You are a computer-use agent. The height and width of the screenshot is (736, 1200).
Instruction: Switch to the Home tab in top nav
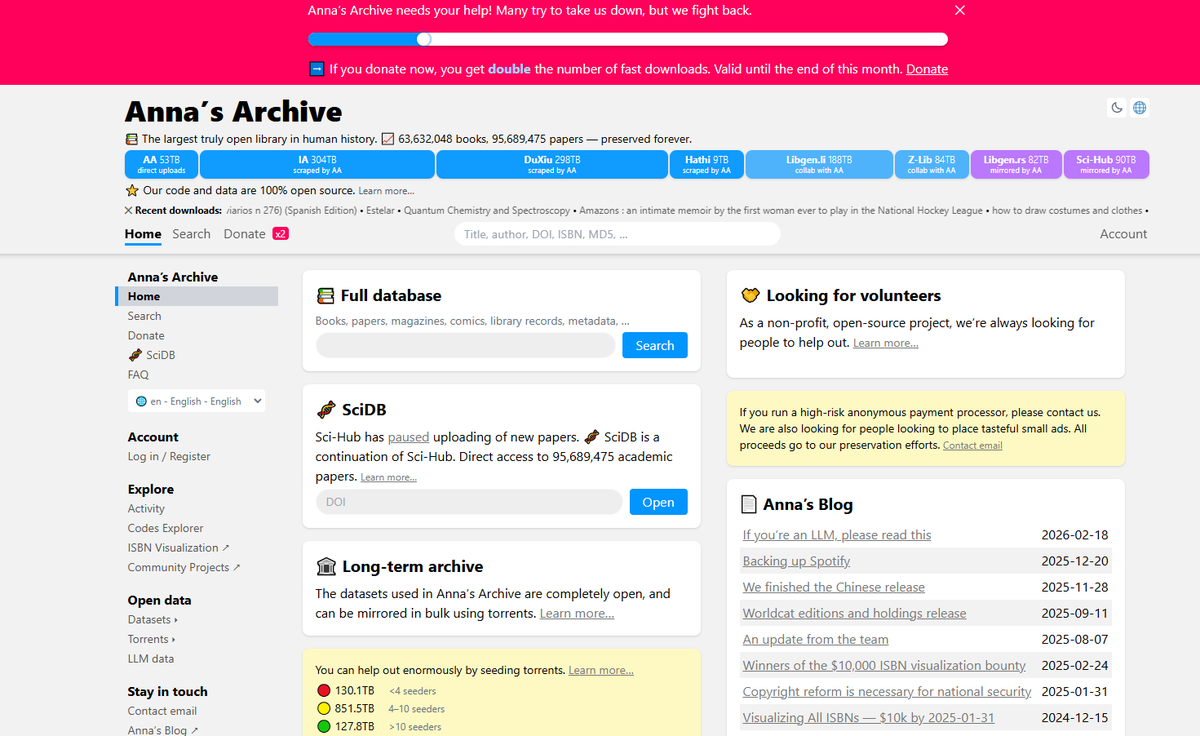click(x=143, y=234)
